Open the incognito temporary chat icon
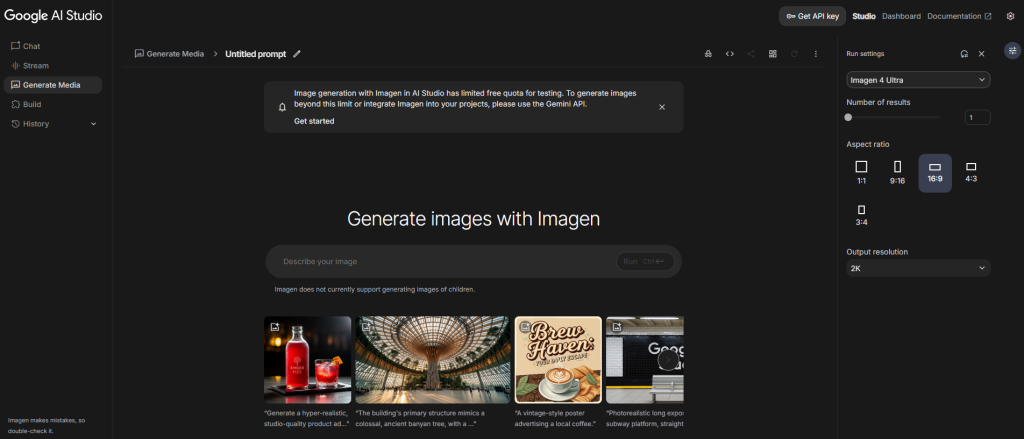The image size is (1024, 439). click(x=709, y=54)
